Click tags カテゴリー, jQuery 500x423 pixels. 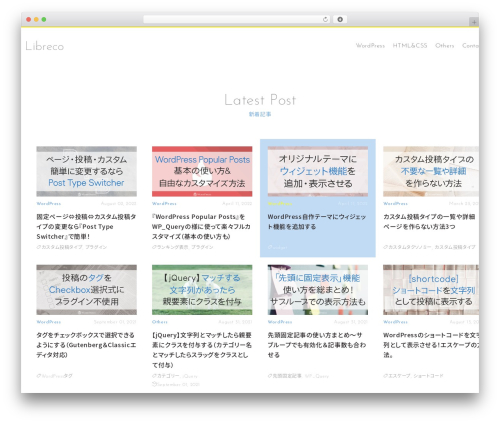(175, 376)
